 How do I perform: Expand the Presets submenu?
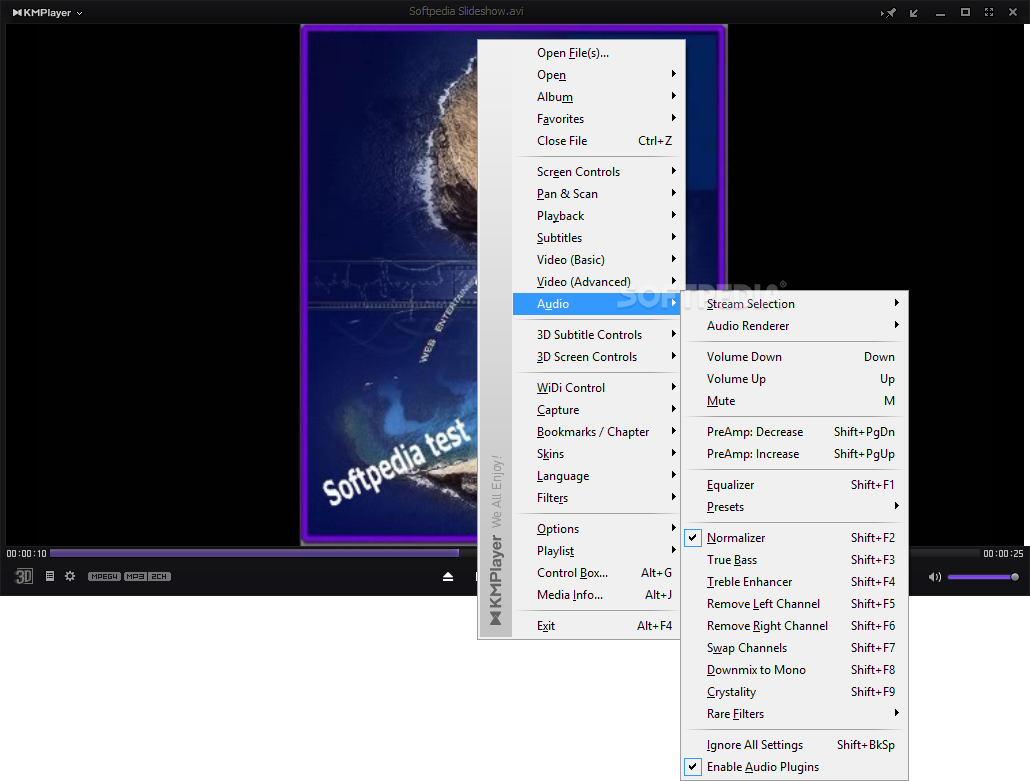click(x=795, y=507)
